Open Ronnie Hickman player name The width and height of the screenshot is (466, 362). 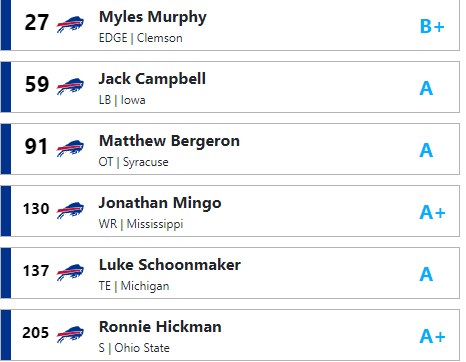click(x=160, y=327)
